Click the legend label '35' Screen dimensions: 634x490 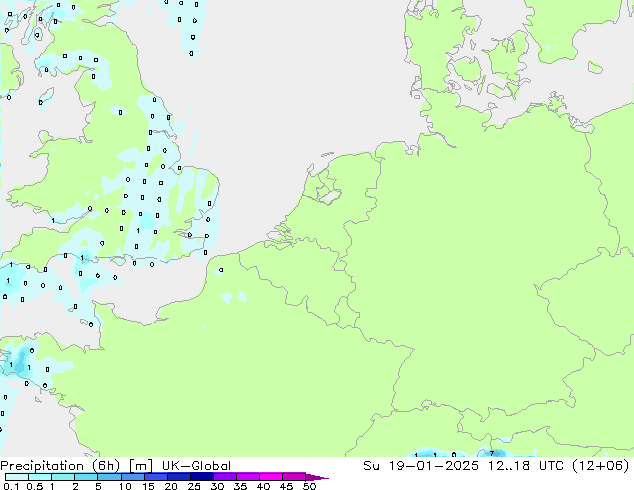click(x=240, y=486)
